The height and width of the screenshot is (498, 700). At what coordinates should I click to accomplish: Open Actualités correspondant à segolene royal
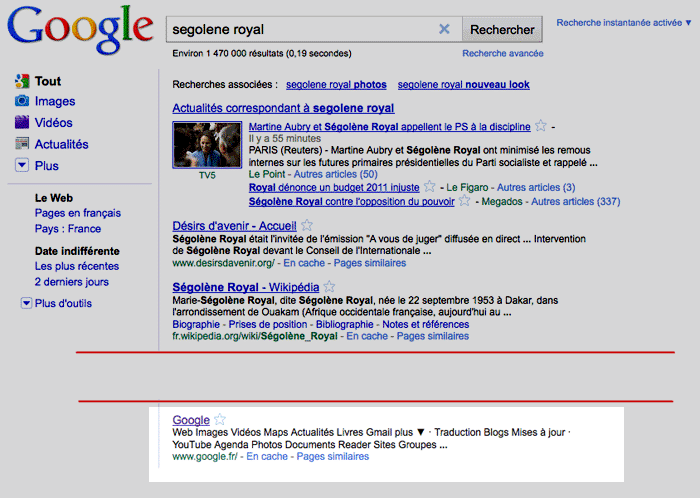point(283,108)
